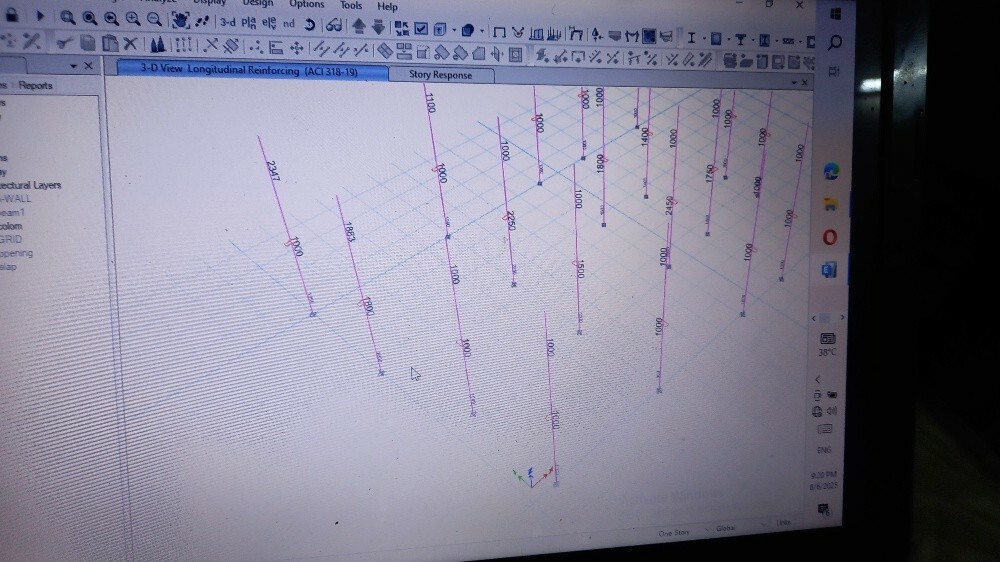Click the Units button in status bar
The width and height of the screenshot is (1000, 562).
coord(784,522)
